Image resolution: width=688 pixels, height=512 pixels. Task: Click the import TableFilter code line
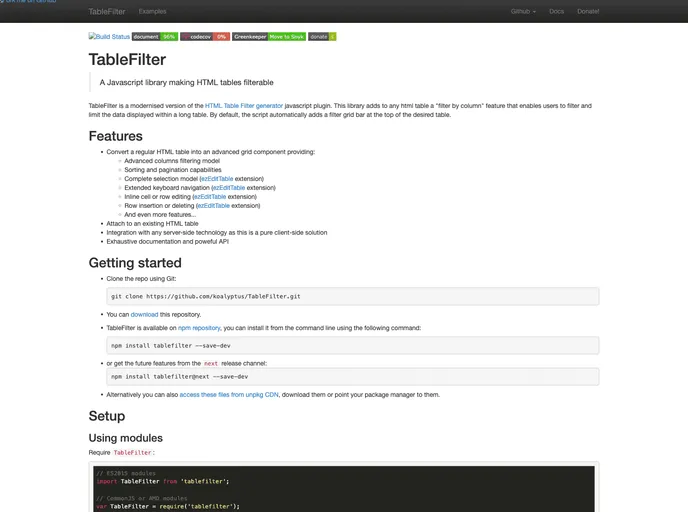point(163,482)
